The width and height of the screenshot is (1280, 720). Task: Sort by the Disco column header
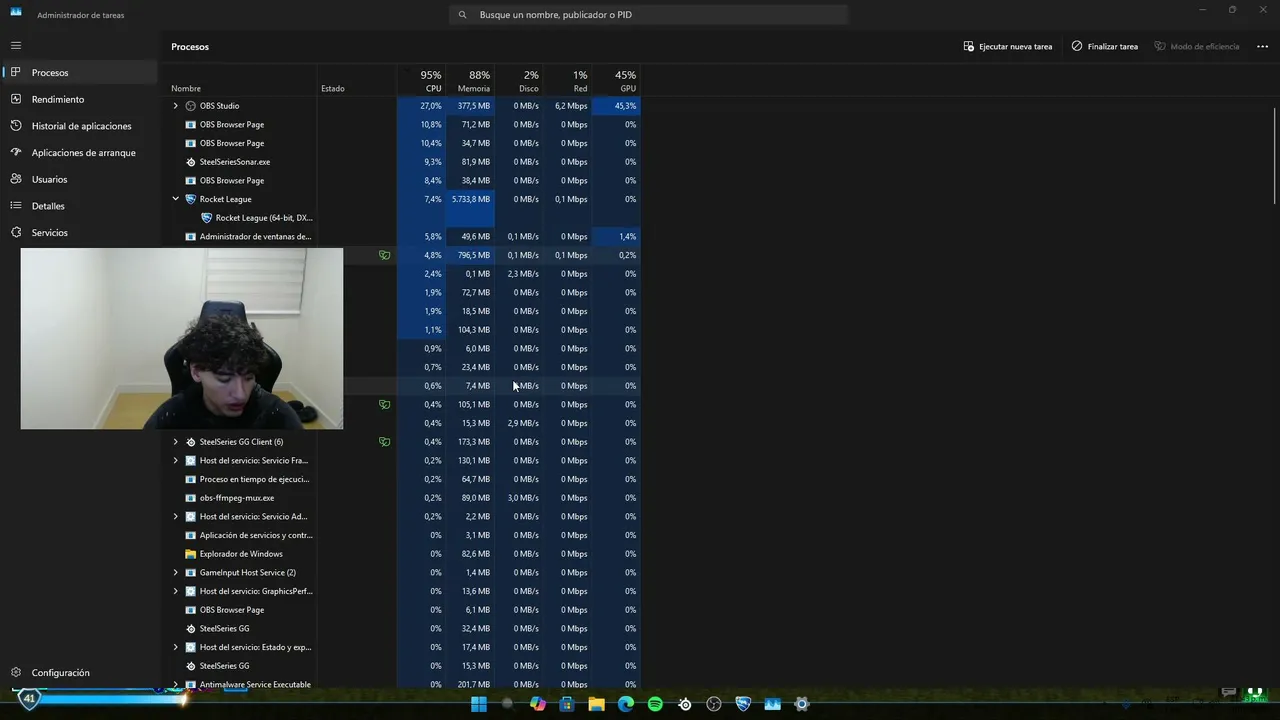coord(519,82)
